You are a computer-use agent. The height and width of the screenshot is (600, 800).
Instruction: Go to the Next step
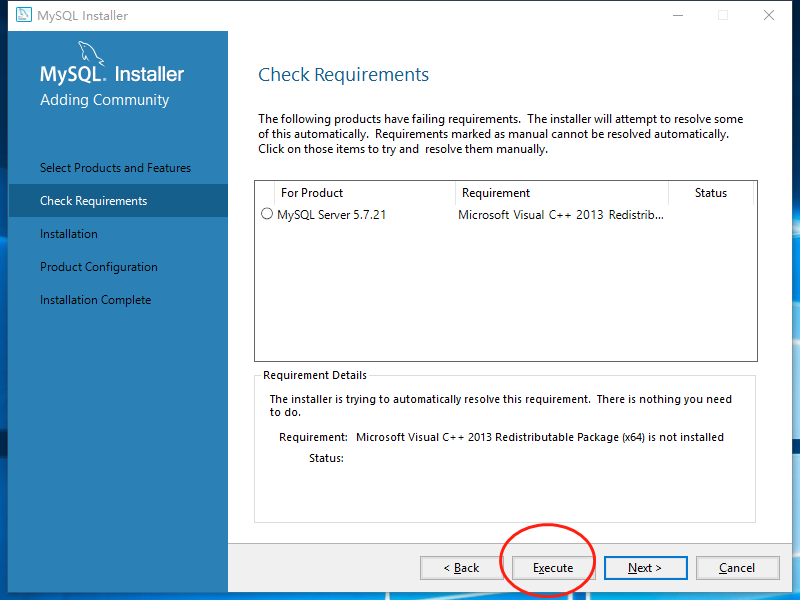(x=645, y=568)
